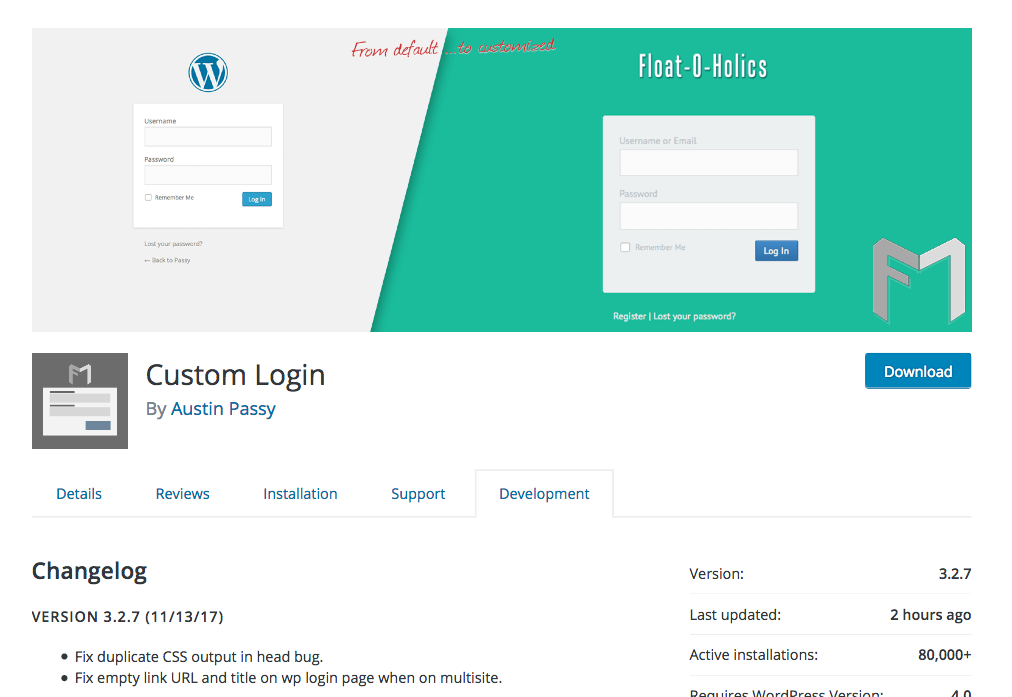Switch to the Reviews tab
1012x697 pixels.
(183, 494)
